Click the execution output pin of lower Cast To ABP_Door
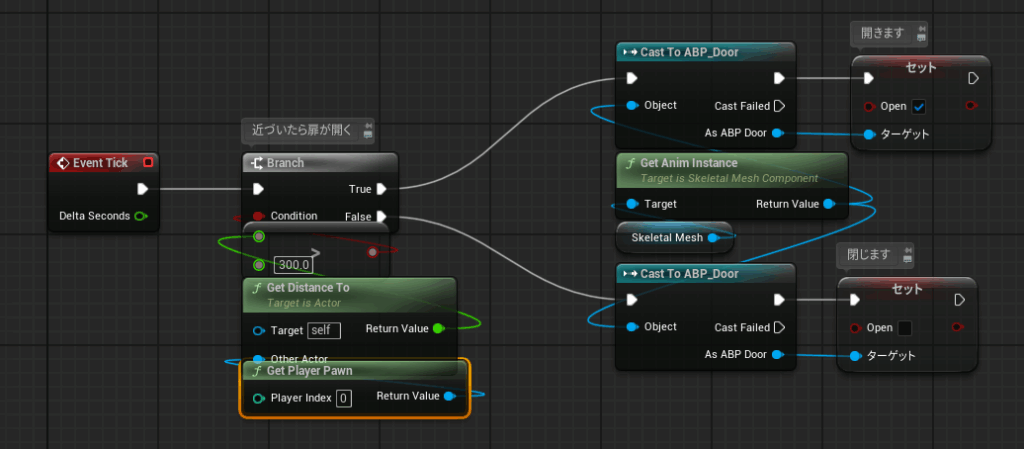This screenshot has width=1024, height=449. [x=779, y=300]
